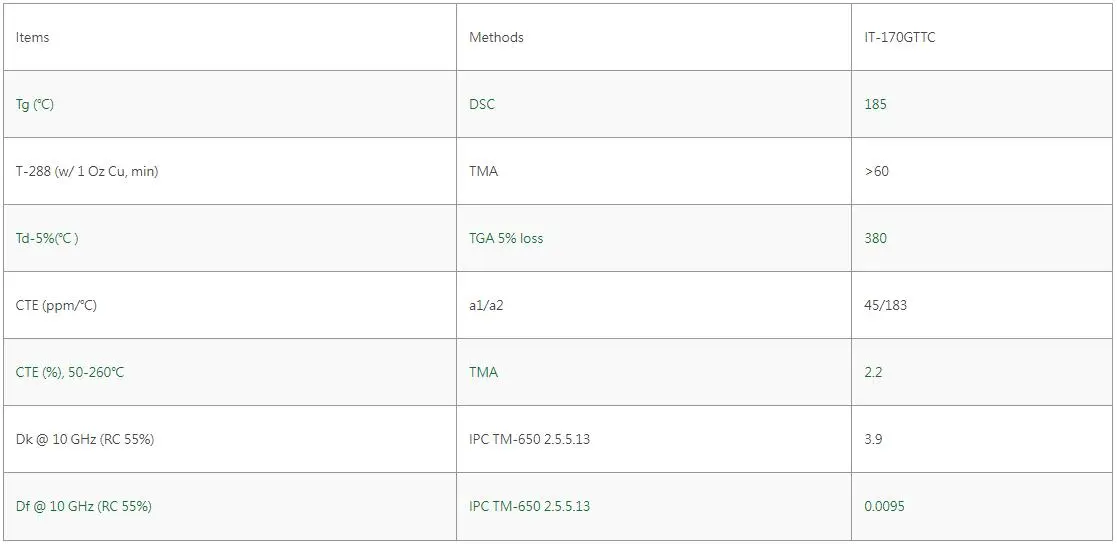Click the "TGA 5% loss" method text
Image resolution: width=1117 pixels, height=544 pixels.
(x=506, y=238)
